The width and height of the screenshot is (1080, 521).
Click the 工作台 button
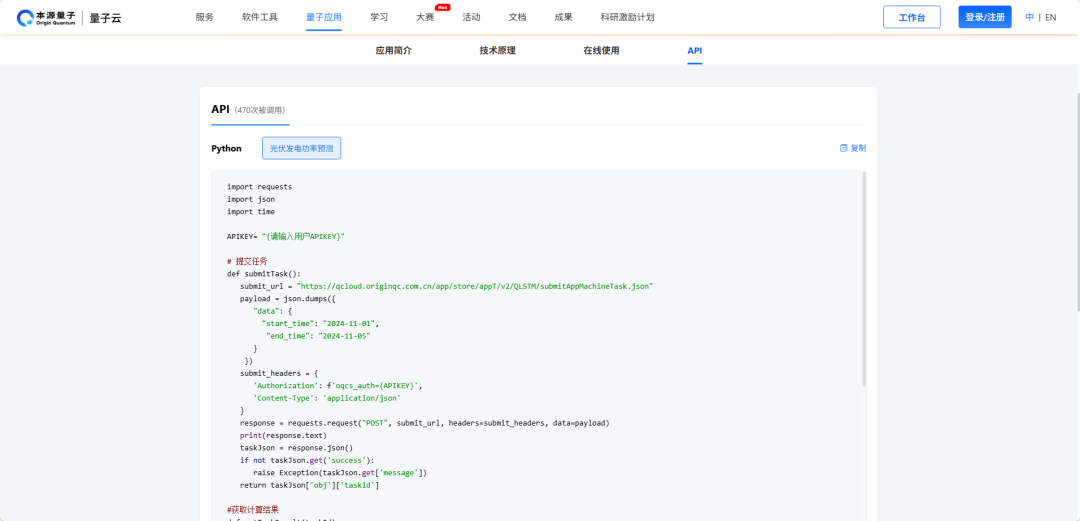coord(912,17)
